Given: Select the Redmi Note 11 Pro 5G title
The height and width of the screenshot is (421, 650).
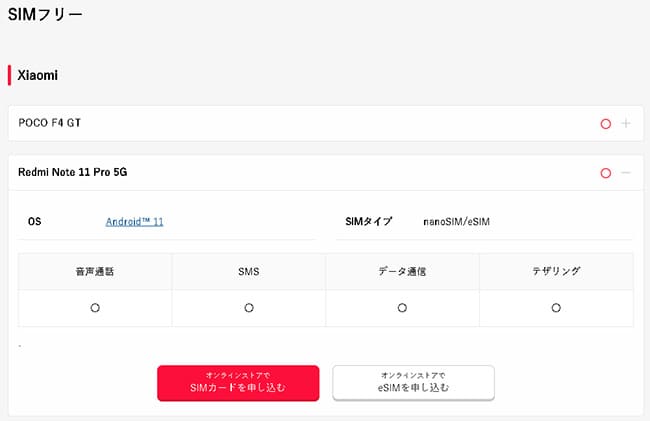Looking at the screenshot, I should coord(73,172).
